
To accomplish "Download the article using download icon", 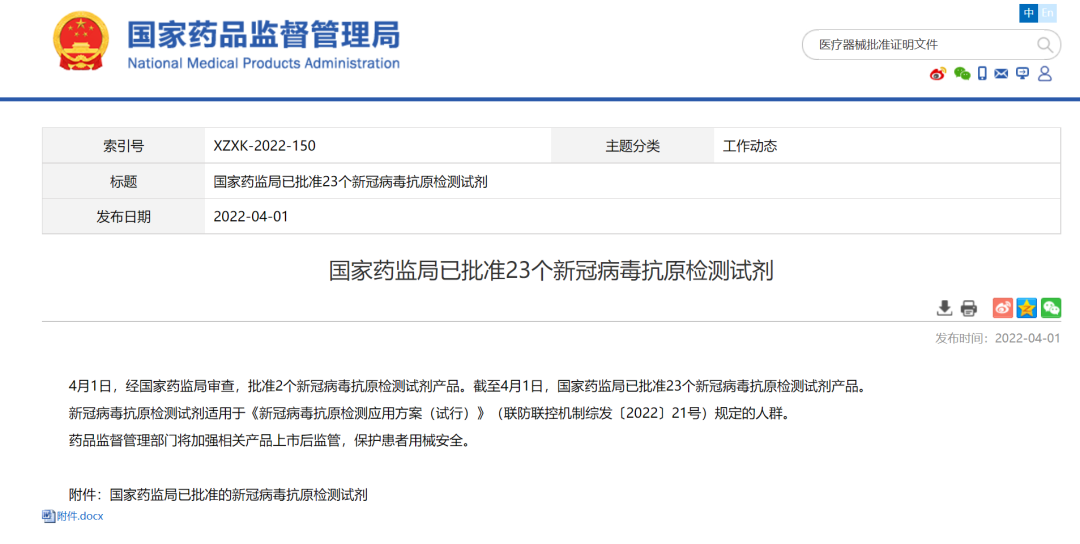I will coord(944,308).
